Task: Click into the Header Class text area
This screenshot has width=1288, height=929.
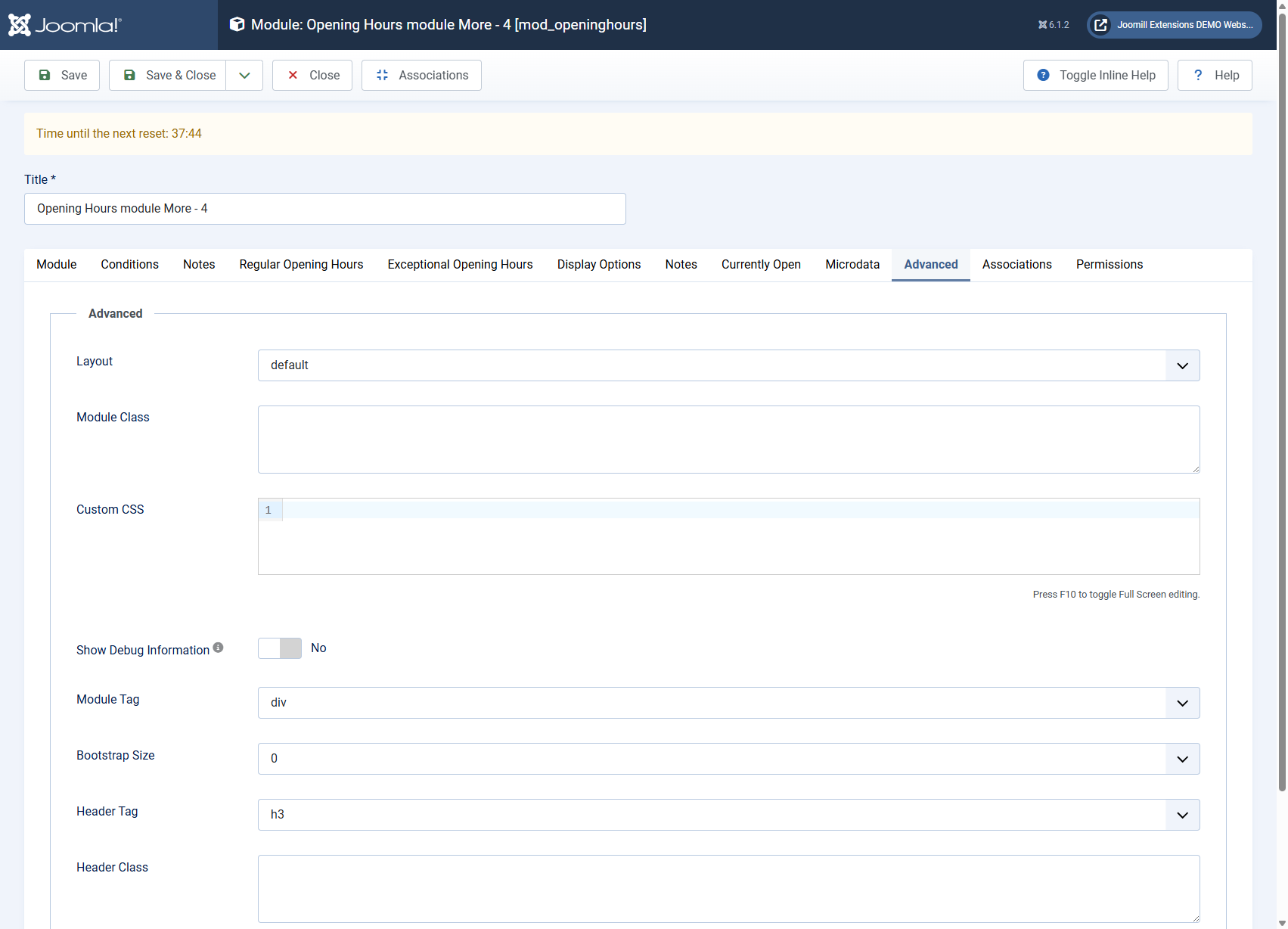Action: tap(729, 889)
